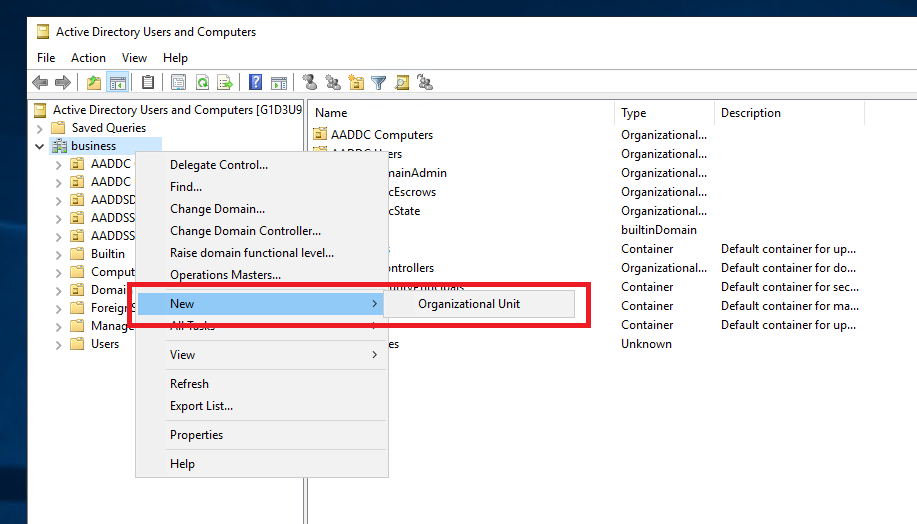Choose Find... in context menu
This screenshot has width=917, height=524.
(x=262, y=187)
